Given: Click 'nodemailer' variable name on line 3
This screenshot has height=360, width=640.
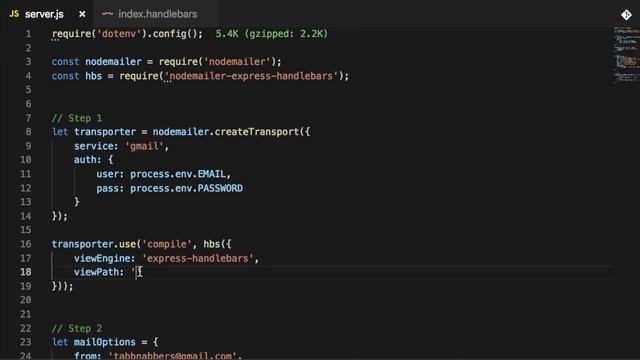Looking at the screenshot, I should click(x=113, y=62).
